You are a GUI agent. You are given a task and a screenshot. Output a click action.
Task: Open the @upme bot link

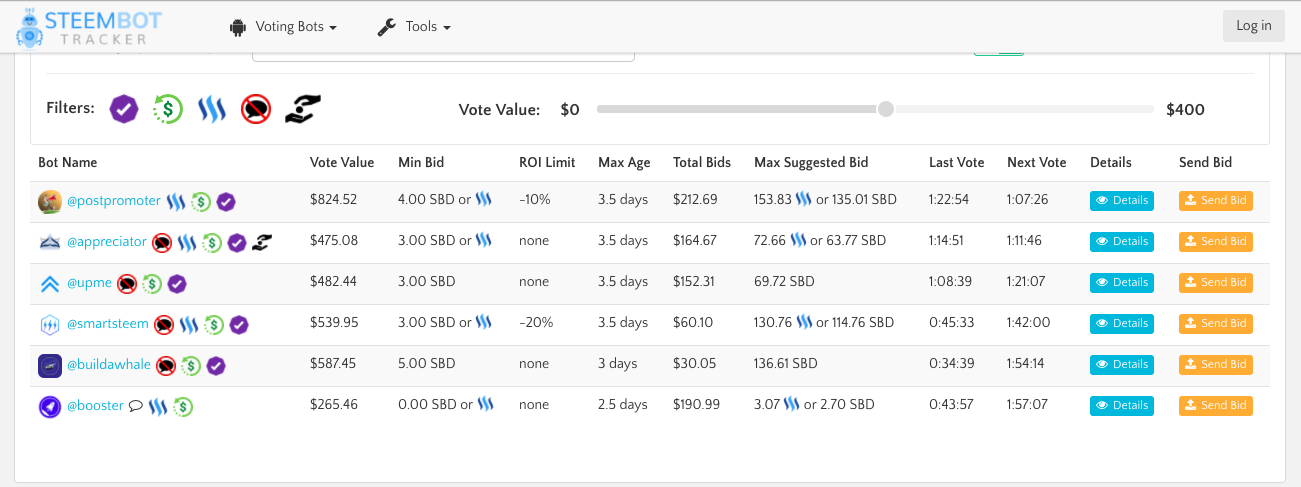(89, 283)
